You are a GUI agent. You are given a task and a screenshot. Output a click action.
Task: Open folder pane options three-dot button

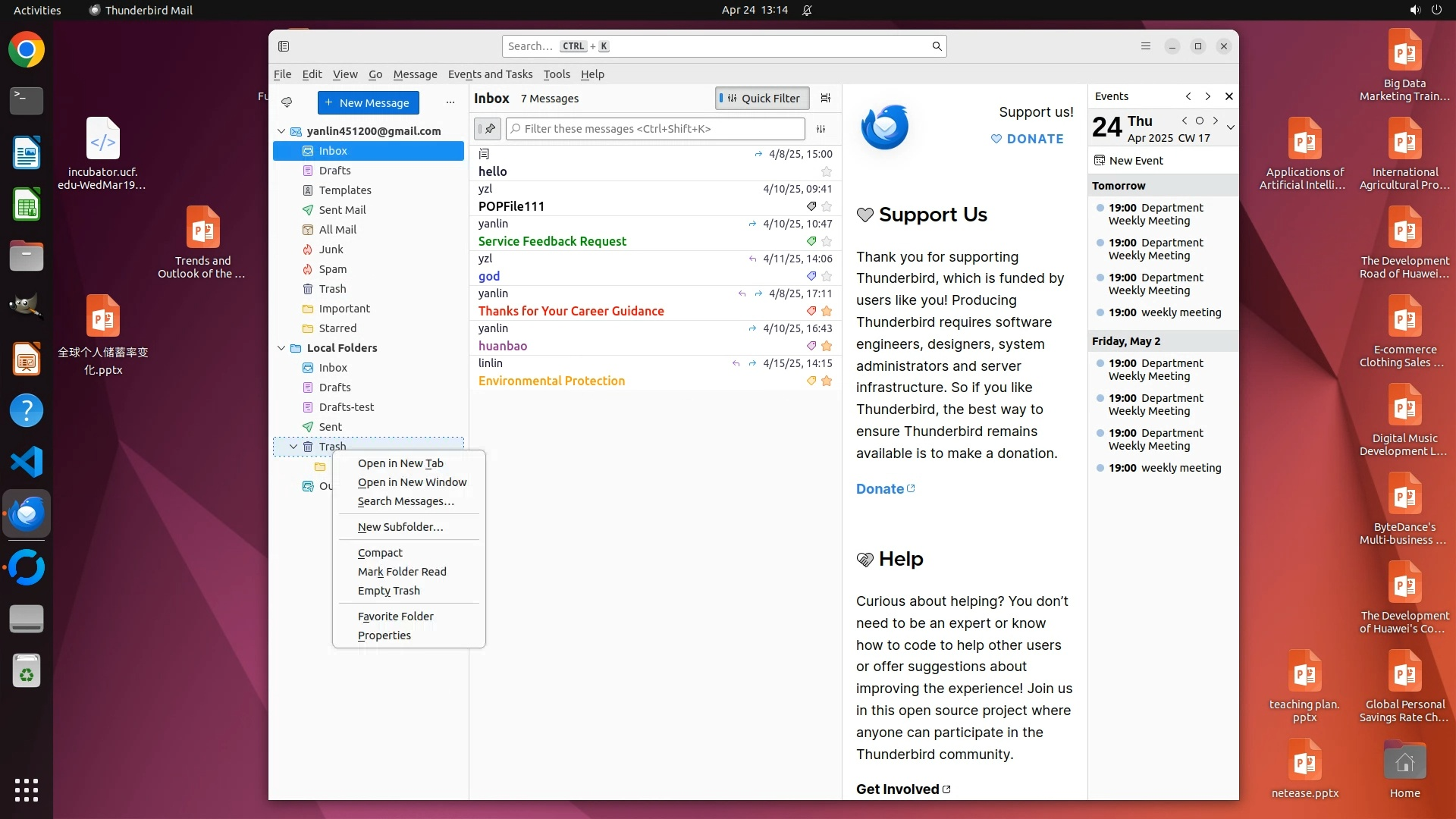[450, 102]
